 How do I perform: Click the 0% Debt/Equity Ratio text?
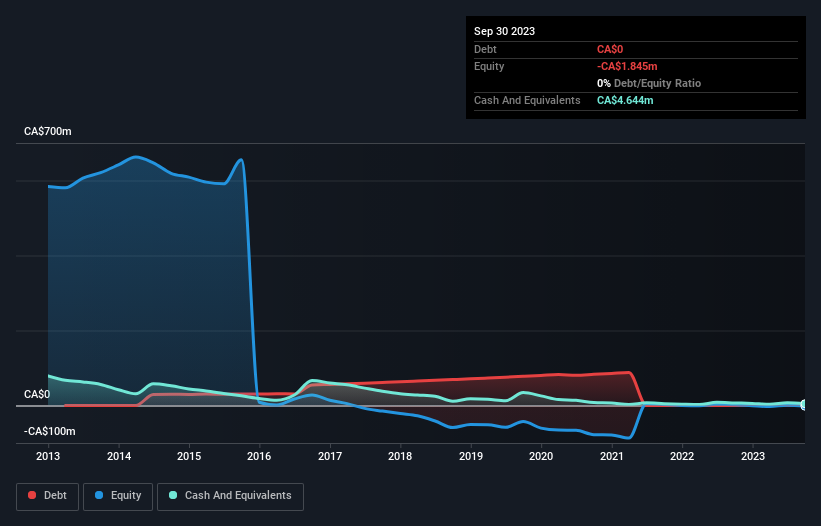(649, 83)
